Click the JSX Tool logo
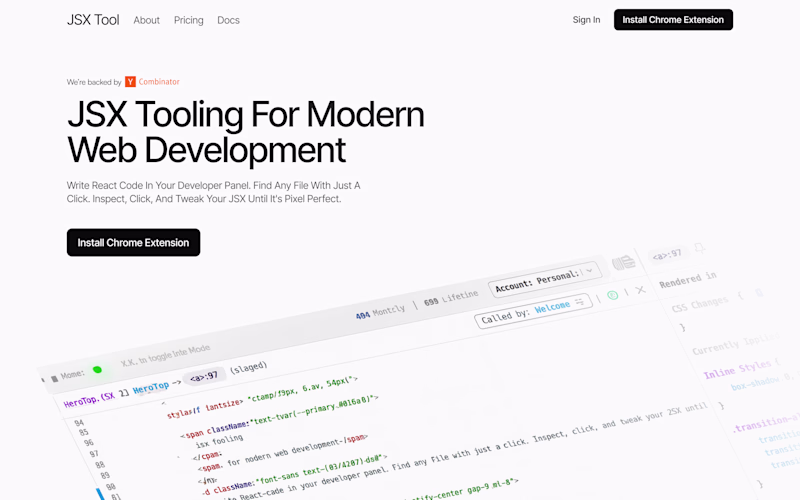This screenshot has height=500, width=800. (x=93, y=20)
